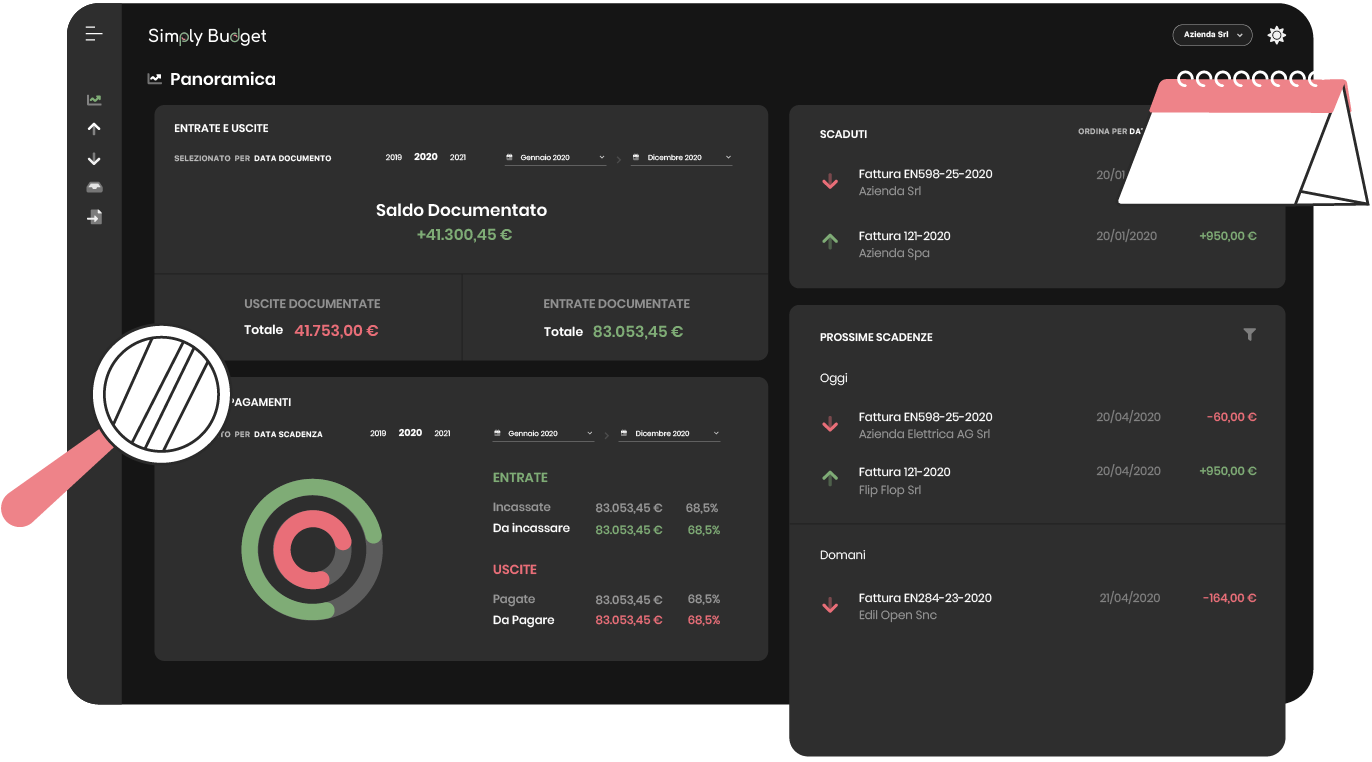Click calendar icon beside Dicembre 2020 in Entrate e Uscite
The height and width of the screenshot is (762, 1372).
(637, 158)
